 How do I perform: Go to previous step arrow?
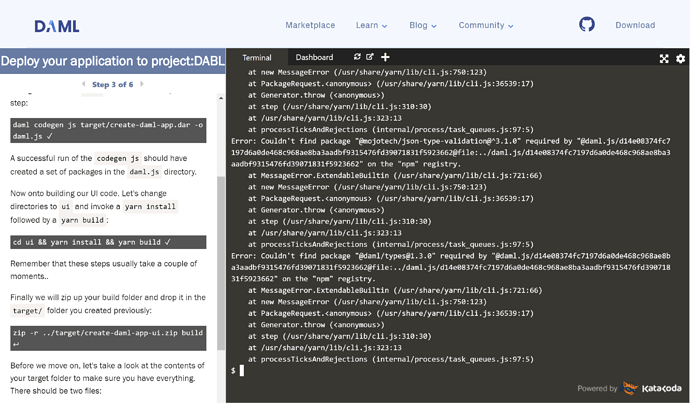[x=83, y=85]
